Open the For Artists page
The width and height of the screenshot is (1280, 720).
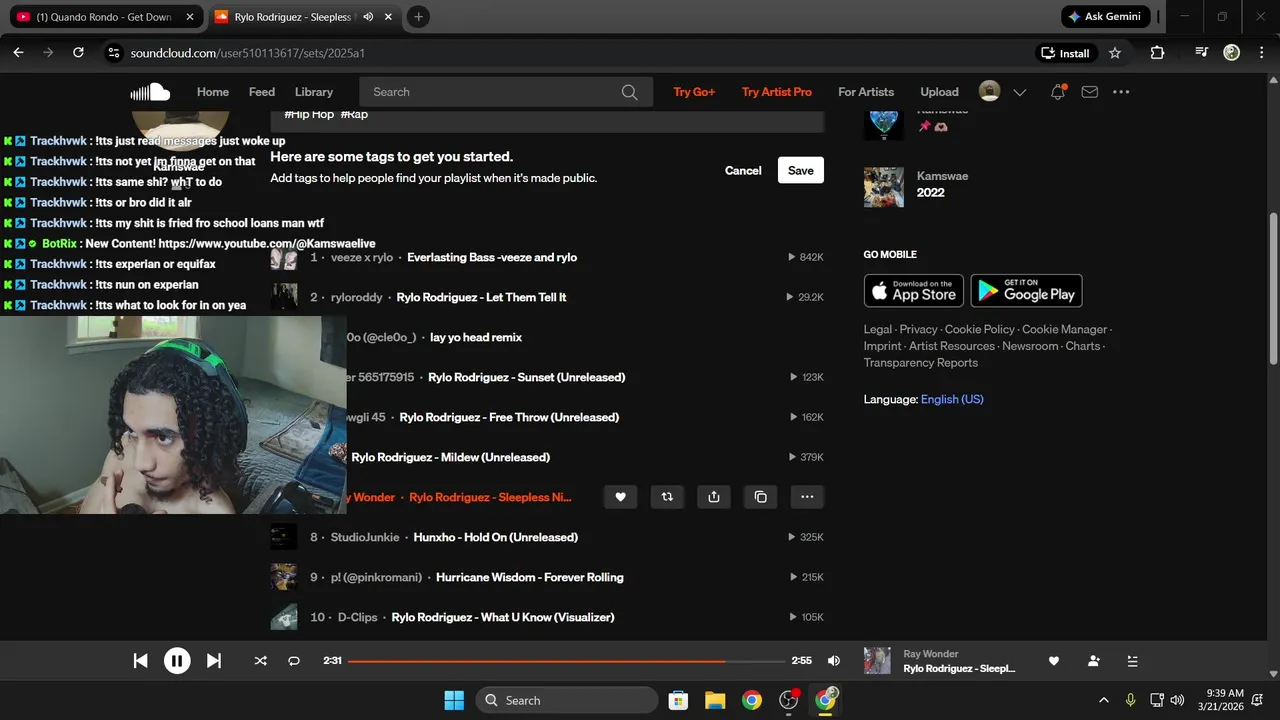coord(866,92)
